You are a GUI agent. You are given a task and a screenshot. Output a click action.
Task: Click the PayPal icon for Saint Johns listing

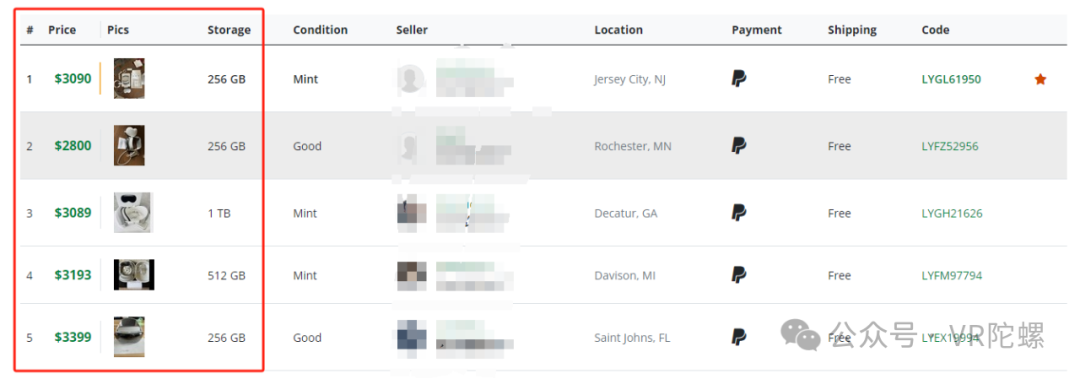click(x=738, y=337)
